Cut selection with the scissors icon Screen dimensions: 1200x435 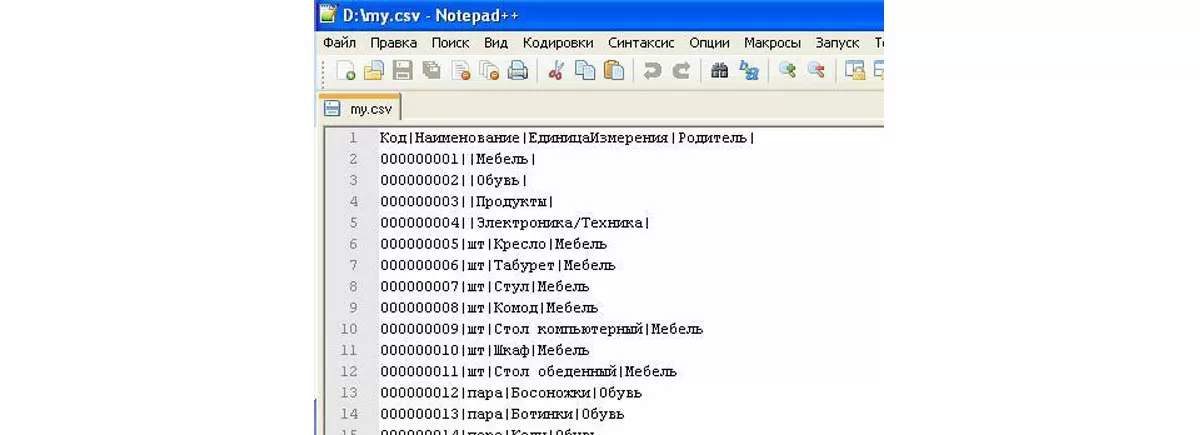[x=557, y=71]
